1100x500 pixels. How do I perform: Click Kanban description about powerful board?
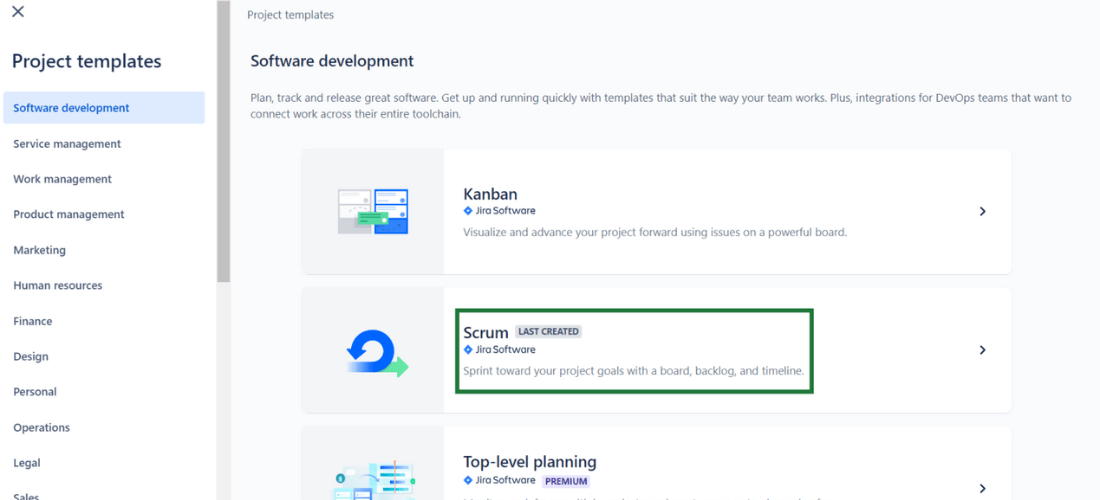tap(655, 232)
